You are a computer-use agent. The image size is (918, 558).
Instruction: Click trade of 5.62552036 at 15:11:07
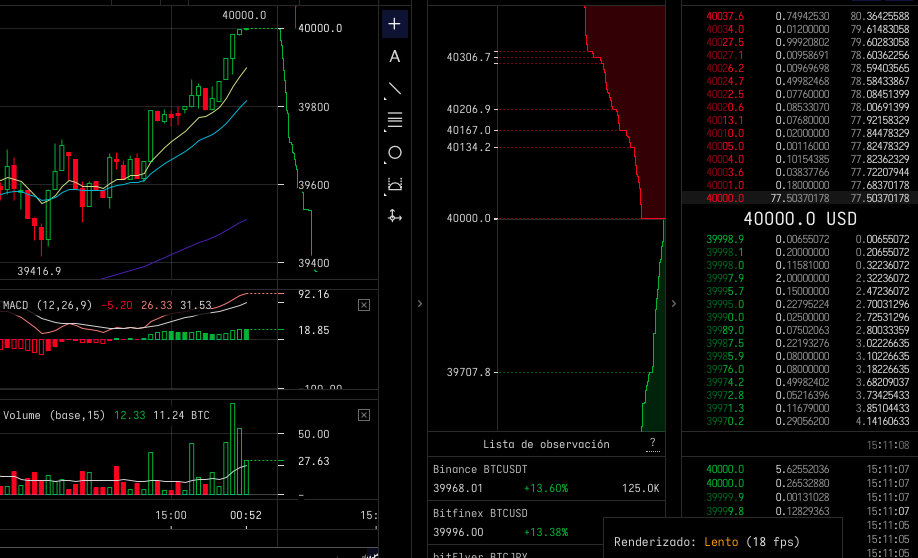point(799,469)
